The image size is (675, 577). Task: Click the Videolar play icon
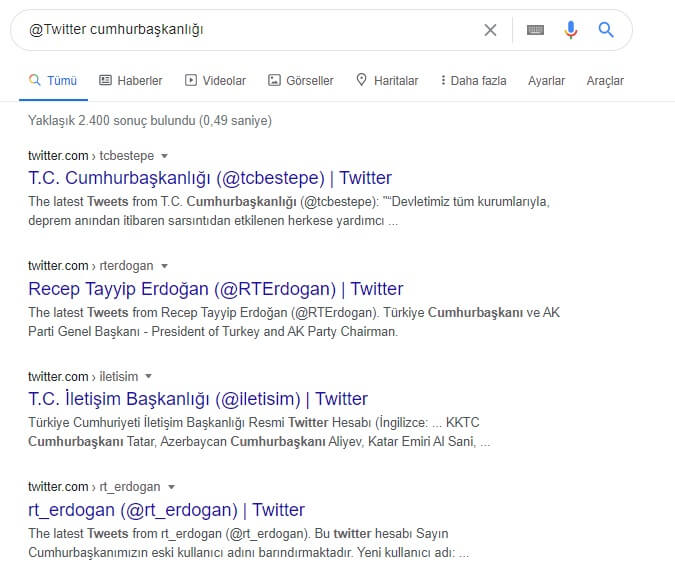(x=189, y=80)
